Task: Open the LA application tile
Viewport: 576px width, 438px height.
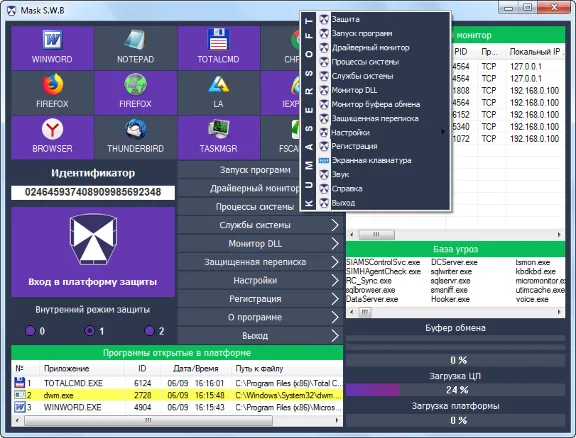Action: tap(219, 93)
